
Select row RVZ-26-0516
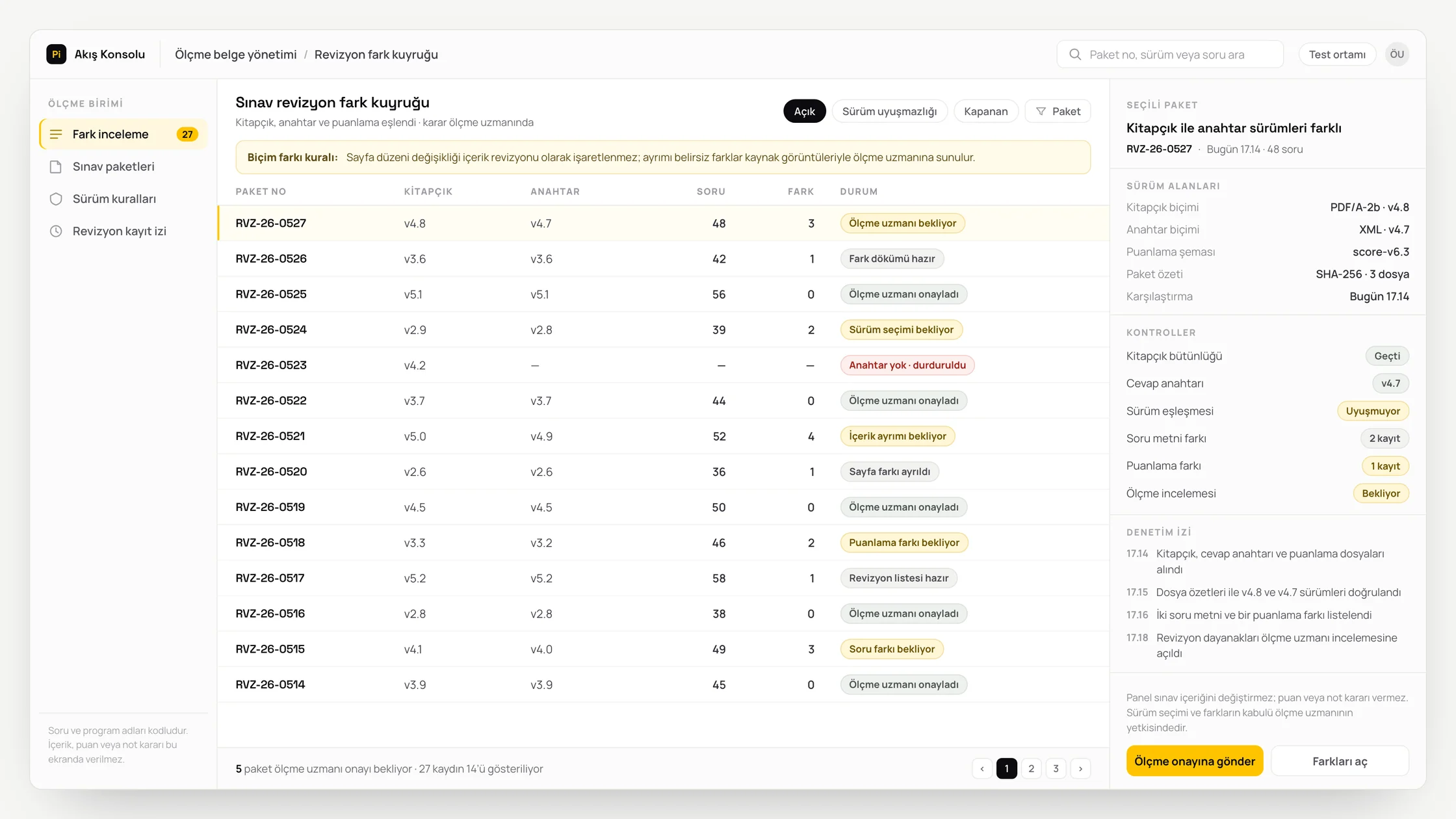(x=663, y=614)
